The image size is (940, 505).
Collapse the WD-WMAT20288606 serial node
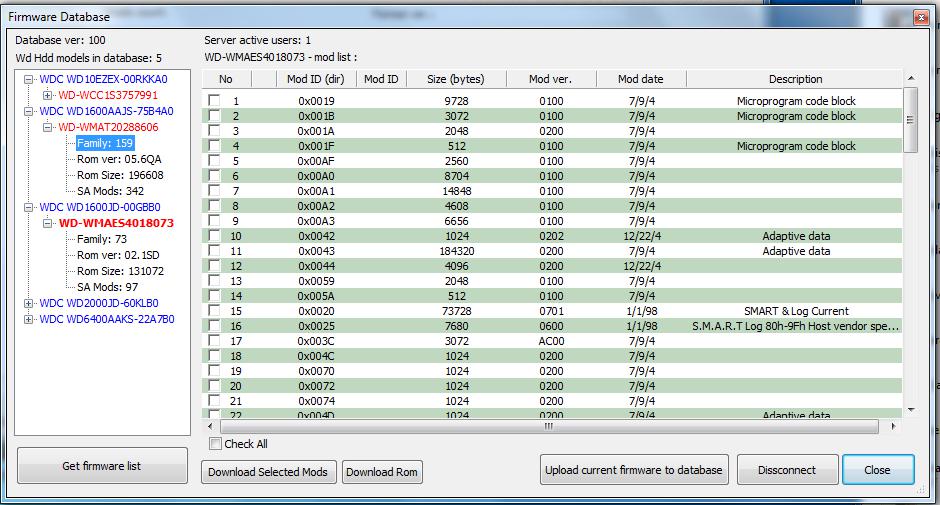[47, 127]
